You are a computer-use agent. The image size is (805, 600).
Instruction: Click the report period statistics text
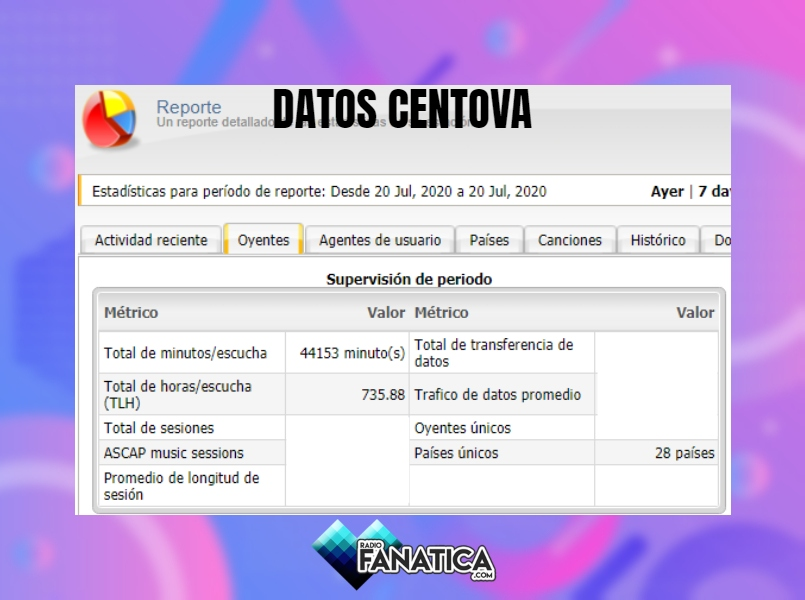click(x=319, y=191)
